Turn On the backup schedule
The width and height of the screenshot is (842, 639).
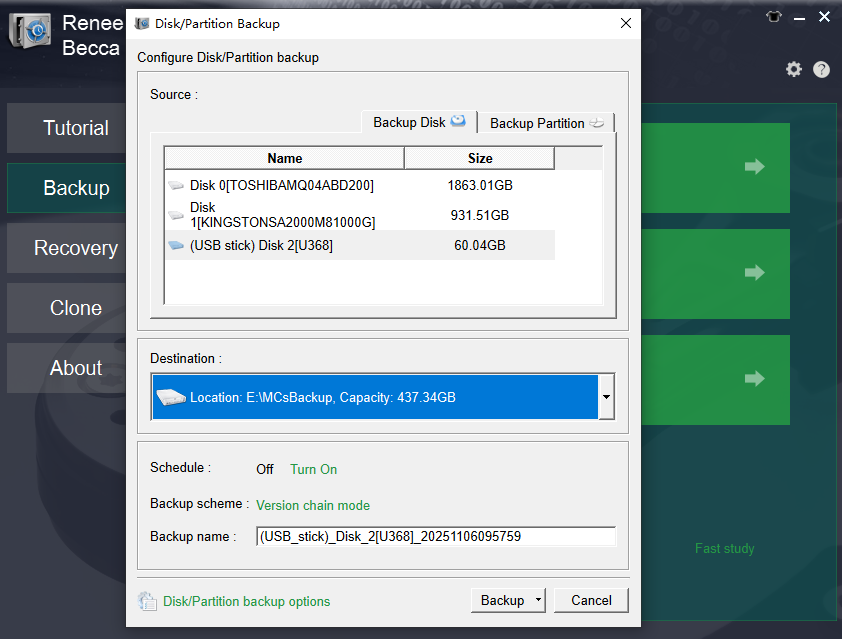pyautogui.click(x=313, y=469)
